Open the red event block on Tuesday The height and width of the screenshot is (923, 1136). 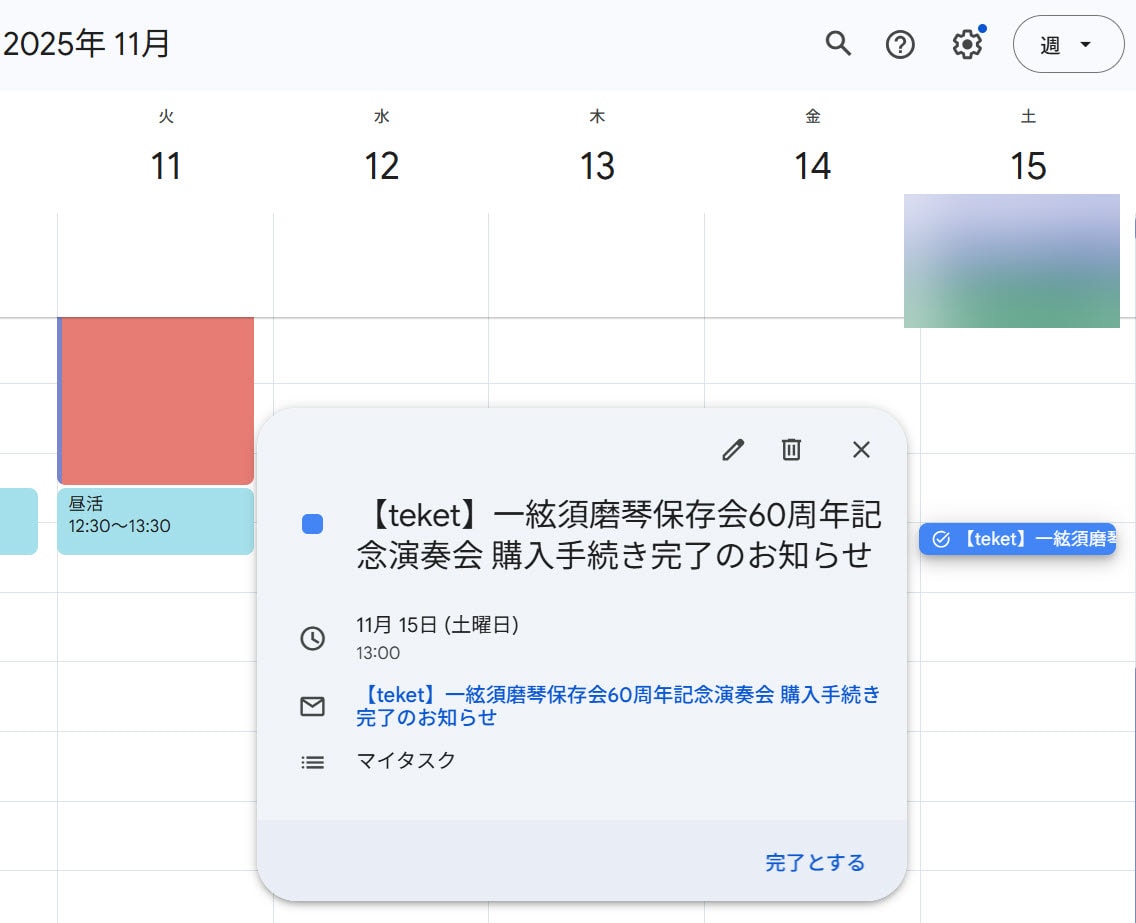(x=156, y=400)
